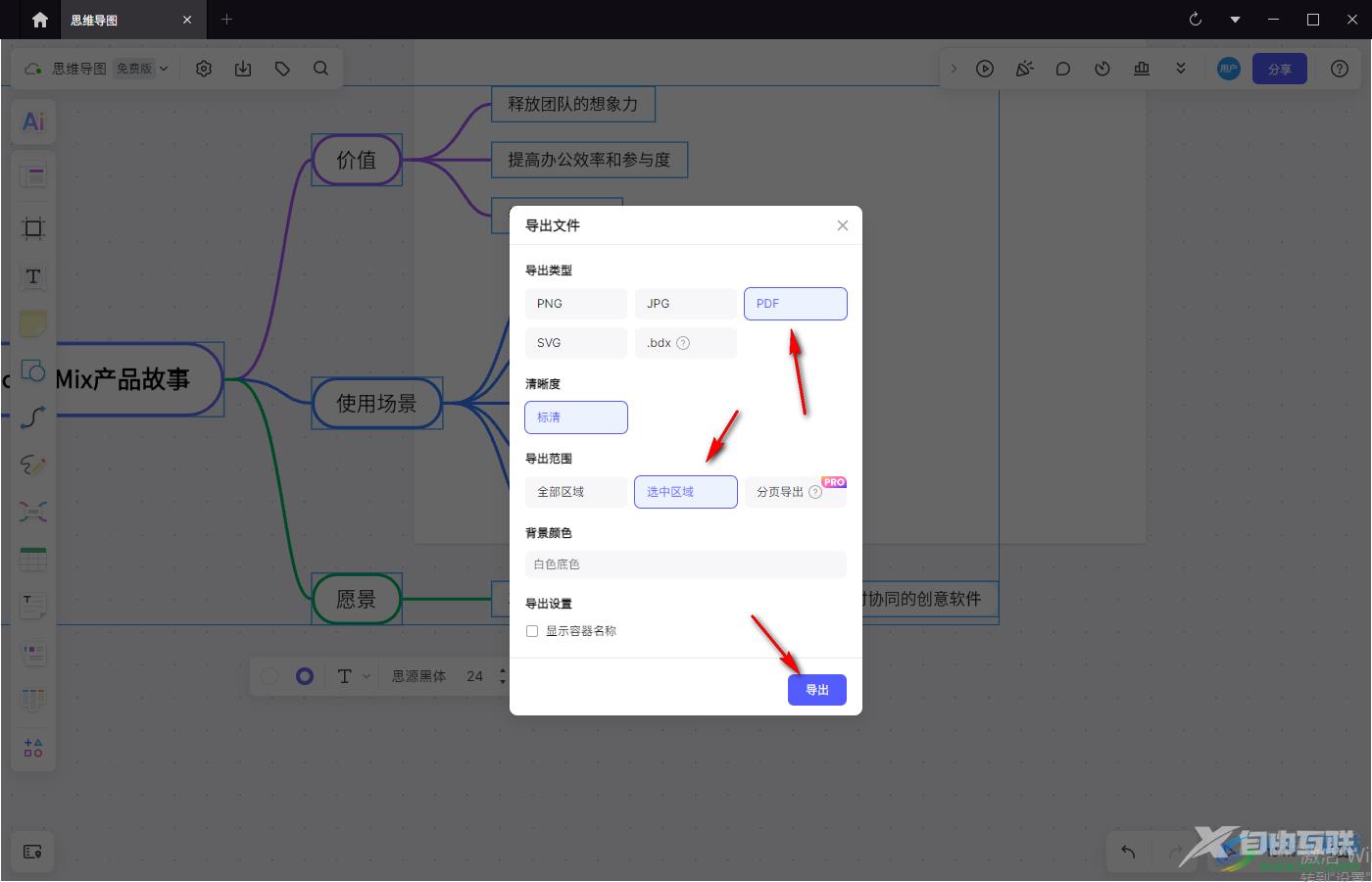Screen dimensions: 1372x882
Task: Enable the 显示容器名称 checkbox
Action: coord(532,631)
